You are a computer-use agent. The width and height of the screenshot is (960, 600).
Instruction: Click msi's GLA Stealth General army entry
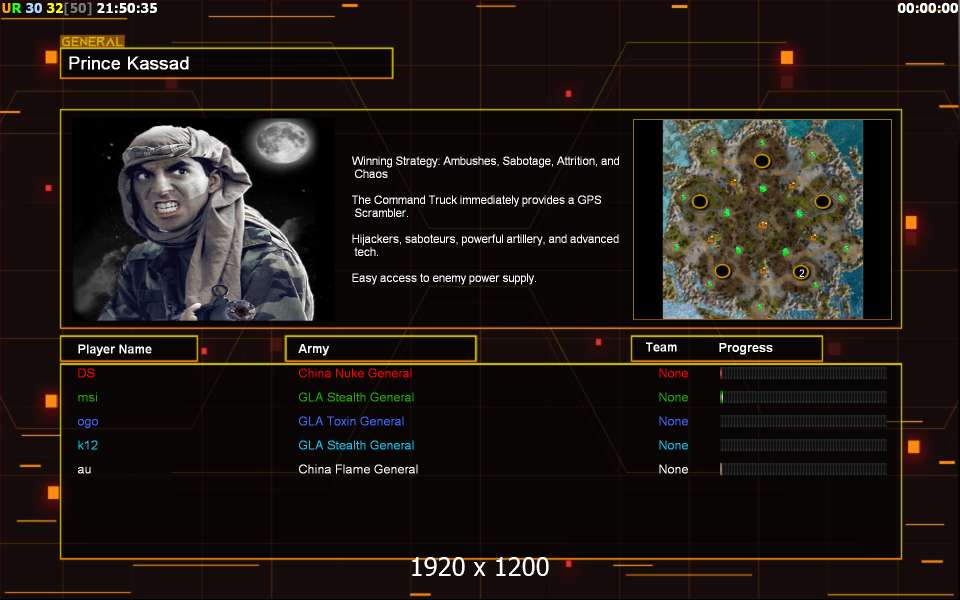(356, 397)
